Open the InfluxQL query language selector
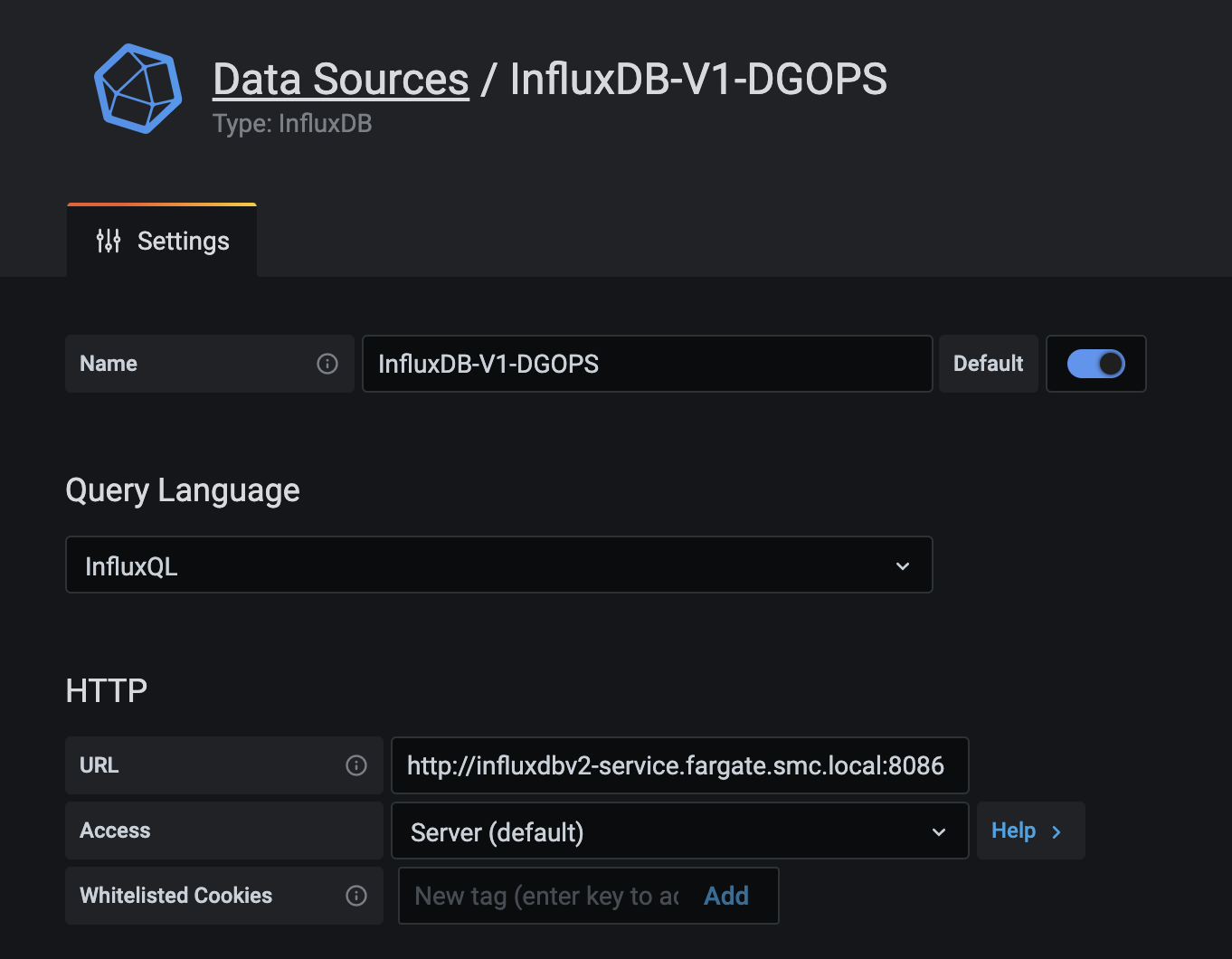Viewport: 1232px width, 959px height. (498, 565)
